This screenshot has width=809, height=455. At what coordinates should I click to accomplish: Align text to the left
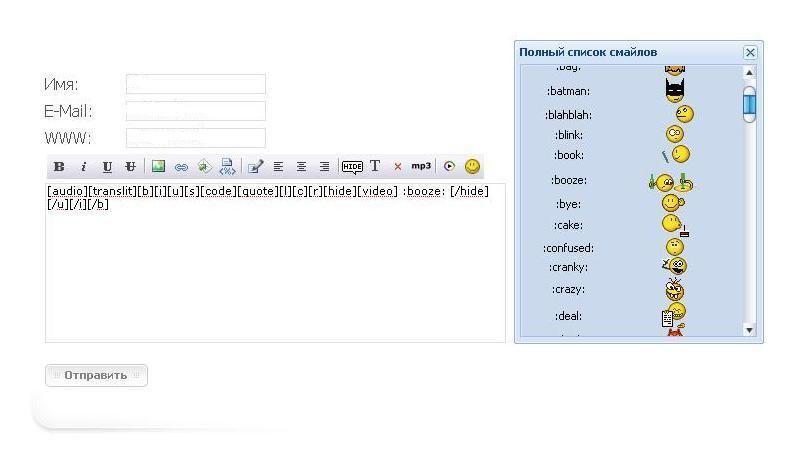[x=278, y=167]
